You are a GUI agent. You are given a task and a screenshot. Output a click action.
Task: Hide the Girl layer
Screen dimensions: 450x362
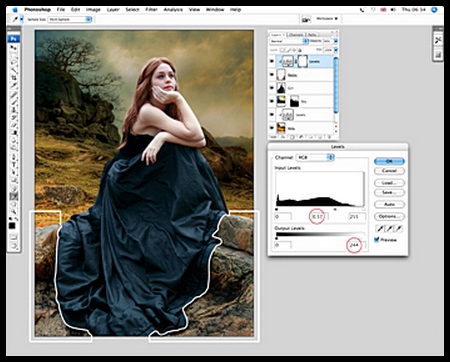pyautogui.click(x=271, y=88)
